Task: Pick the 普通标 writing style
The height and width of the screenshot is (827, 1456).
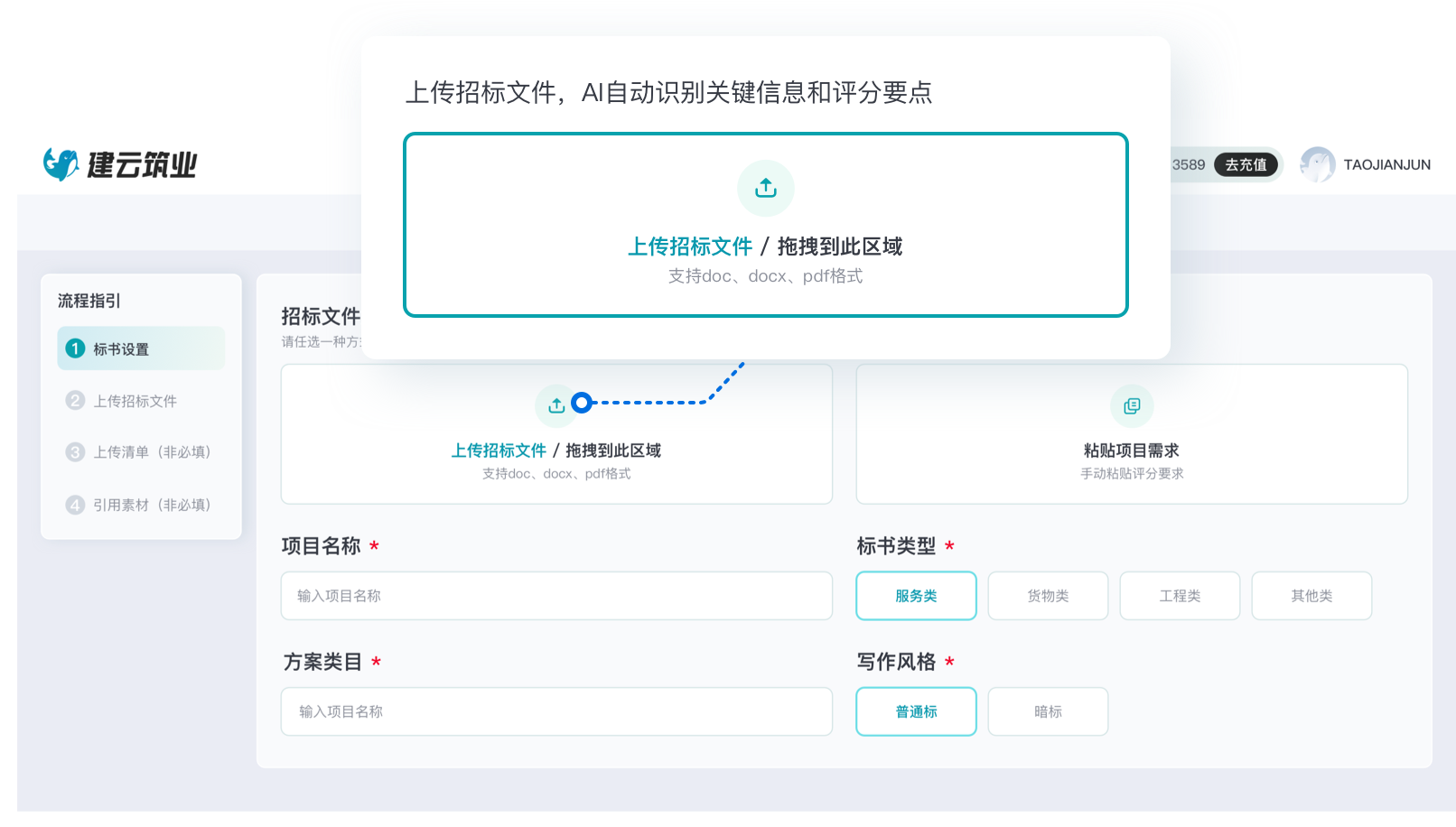Action: pos(916,711)
